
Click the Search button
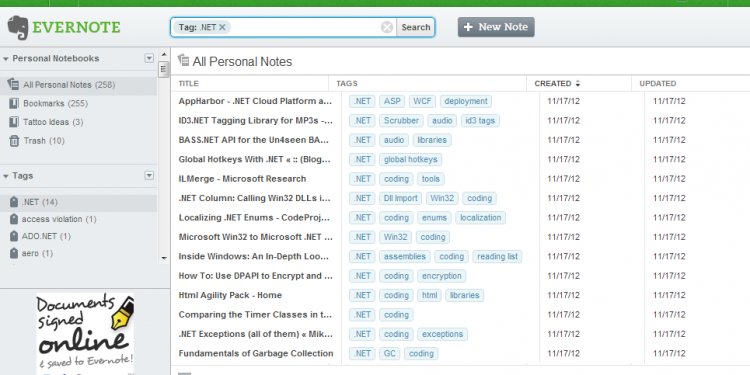coord(416,27)
